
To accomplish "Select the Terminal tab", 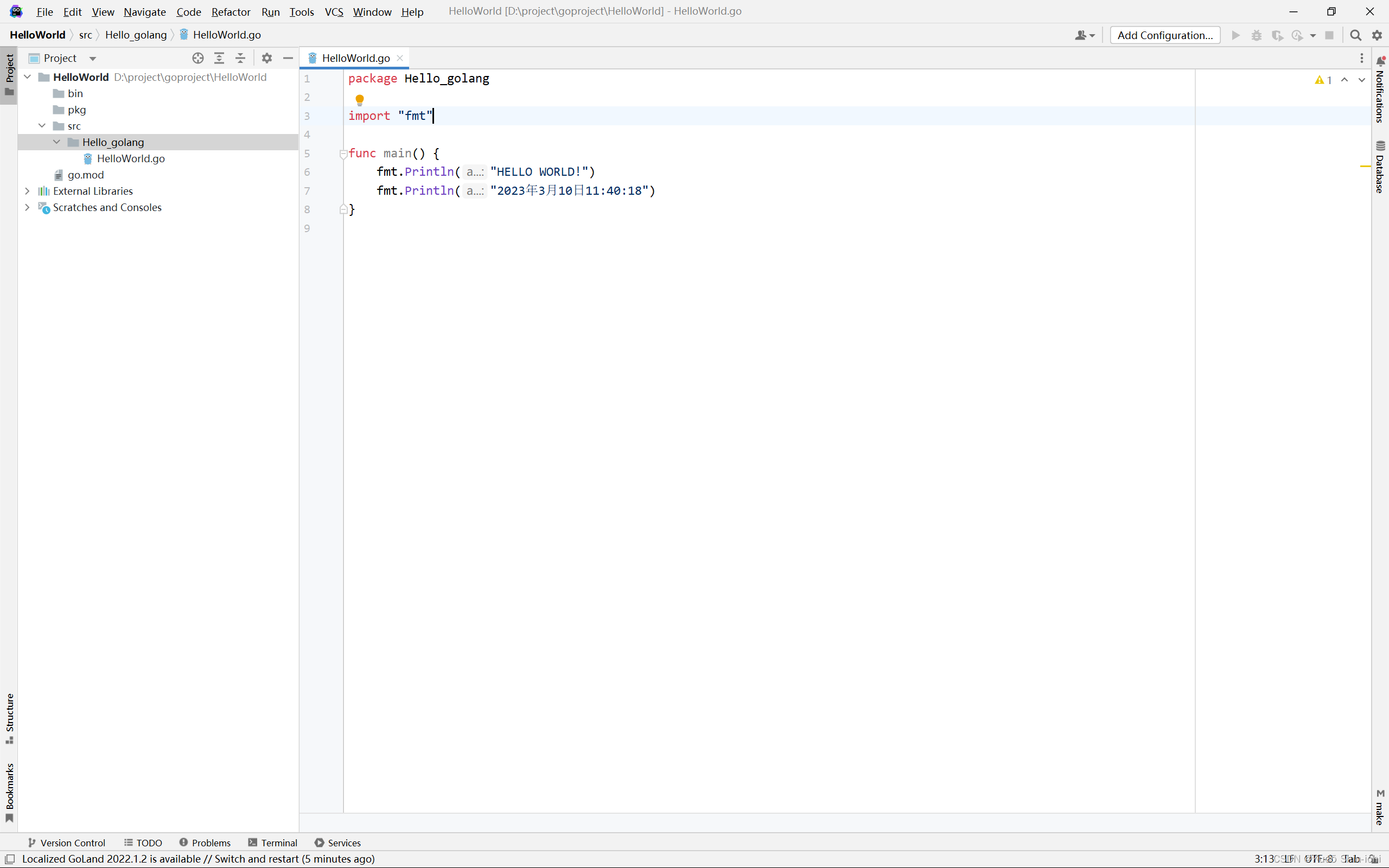I will point(279,842).
